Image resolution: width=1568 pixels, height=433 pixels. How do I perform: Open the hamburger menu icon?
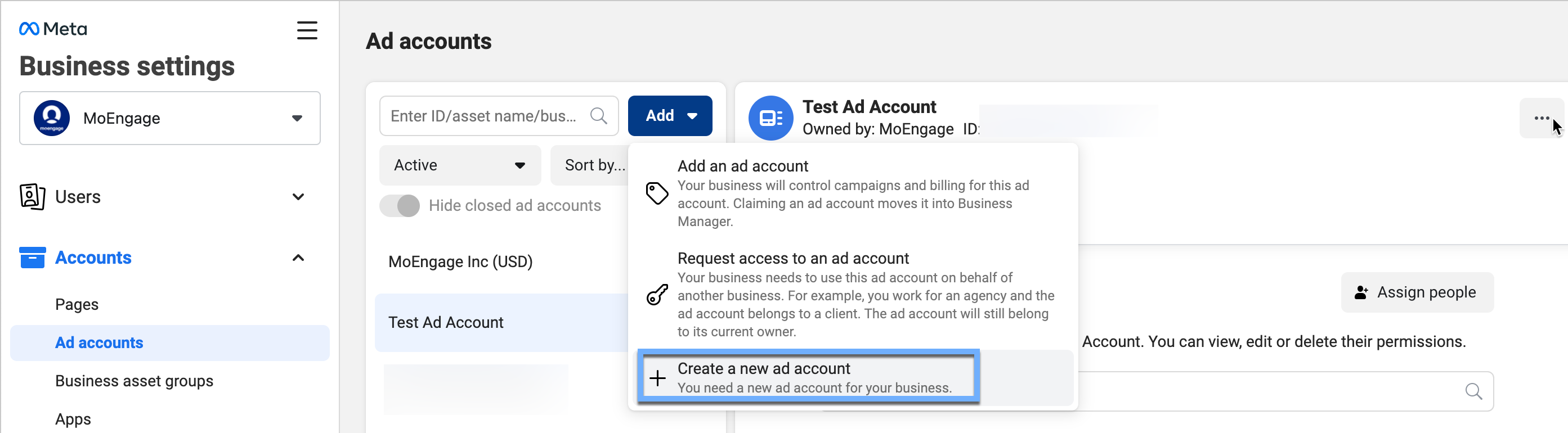[x=307, y=30]
